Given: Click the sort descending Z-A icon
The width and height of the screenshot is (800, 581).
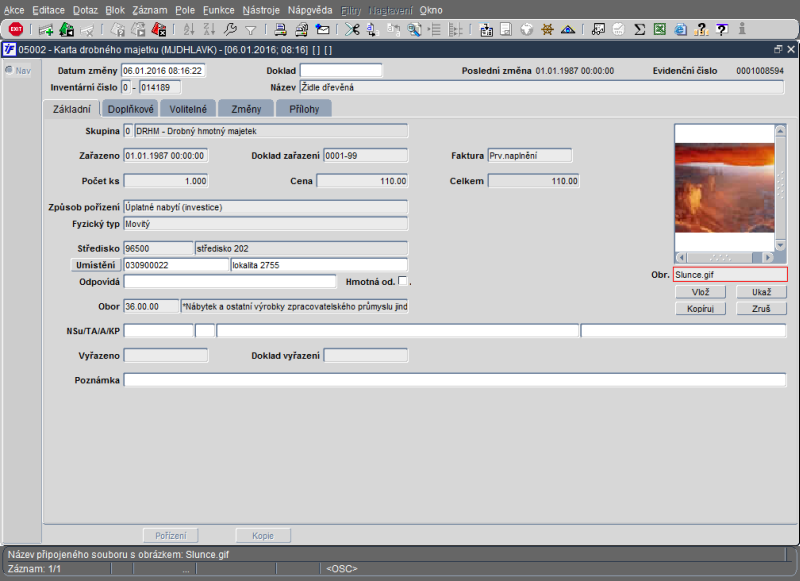Looking at the screenshot, I should pos(209,30).
